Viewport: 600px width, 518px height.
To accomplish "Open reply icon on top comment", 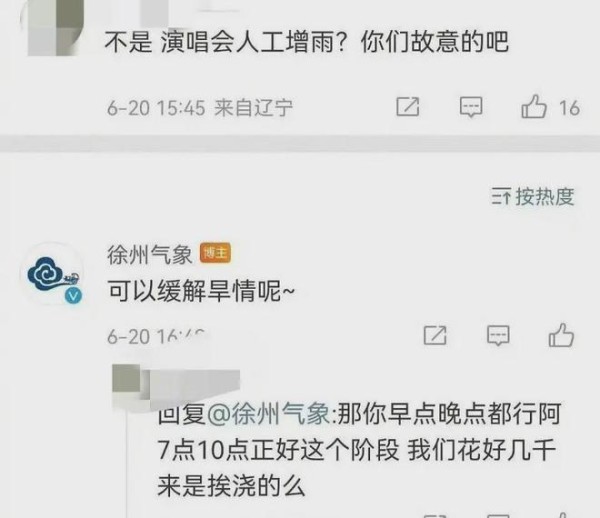I will [471, 107].
